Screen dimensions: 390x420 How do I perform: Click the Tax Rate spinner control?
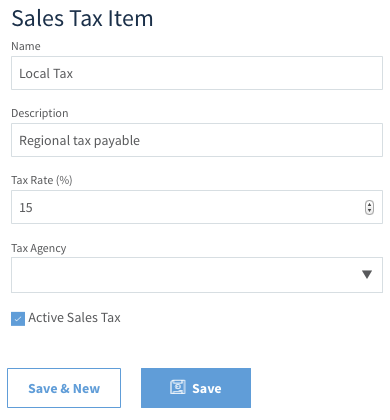[369, 207]
